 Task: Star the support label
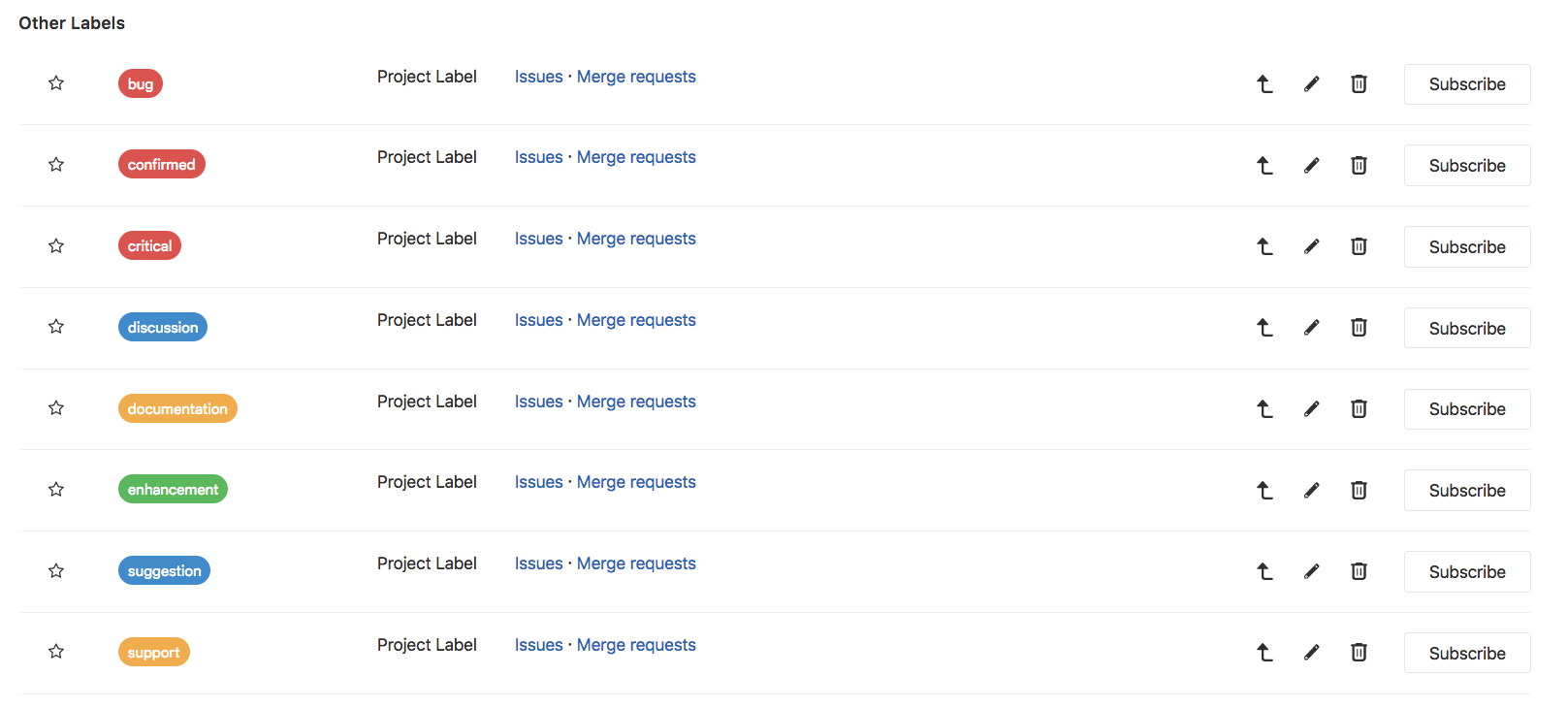coord(55,653)
